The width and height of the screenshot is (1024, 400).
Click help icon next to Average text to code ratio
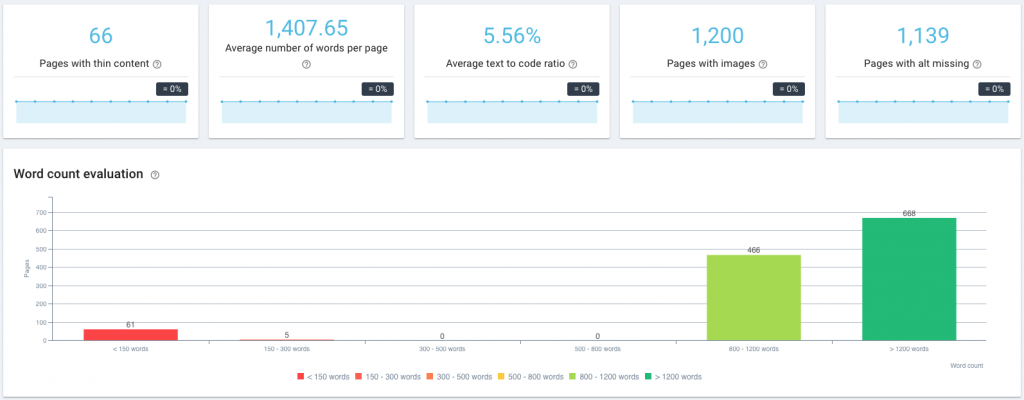[573, 64]
